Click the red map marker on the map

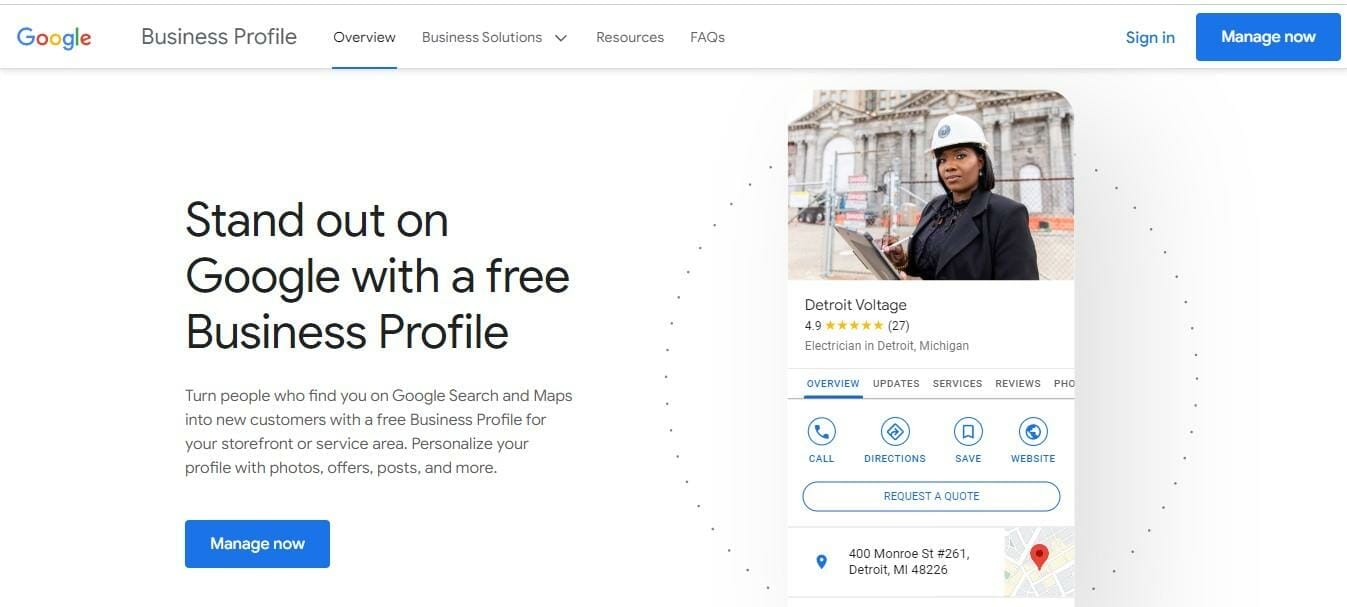pyautogui.click(x=1038, y=555)
